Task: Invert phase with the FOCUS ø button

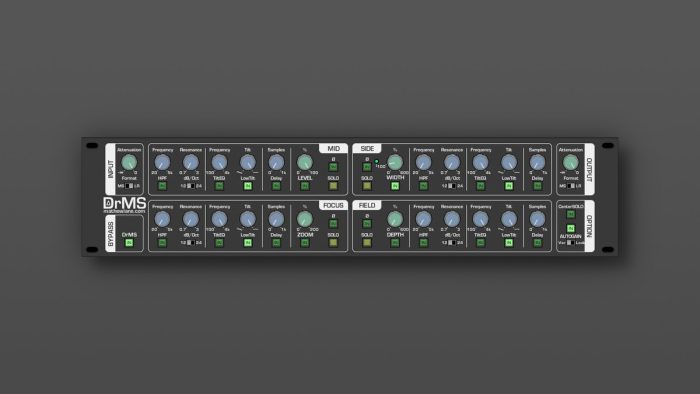Action: tap(333, 224)
